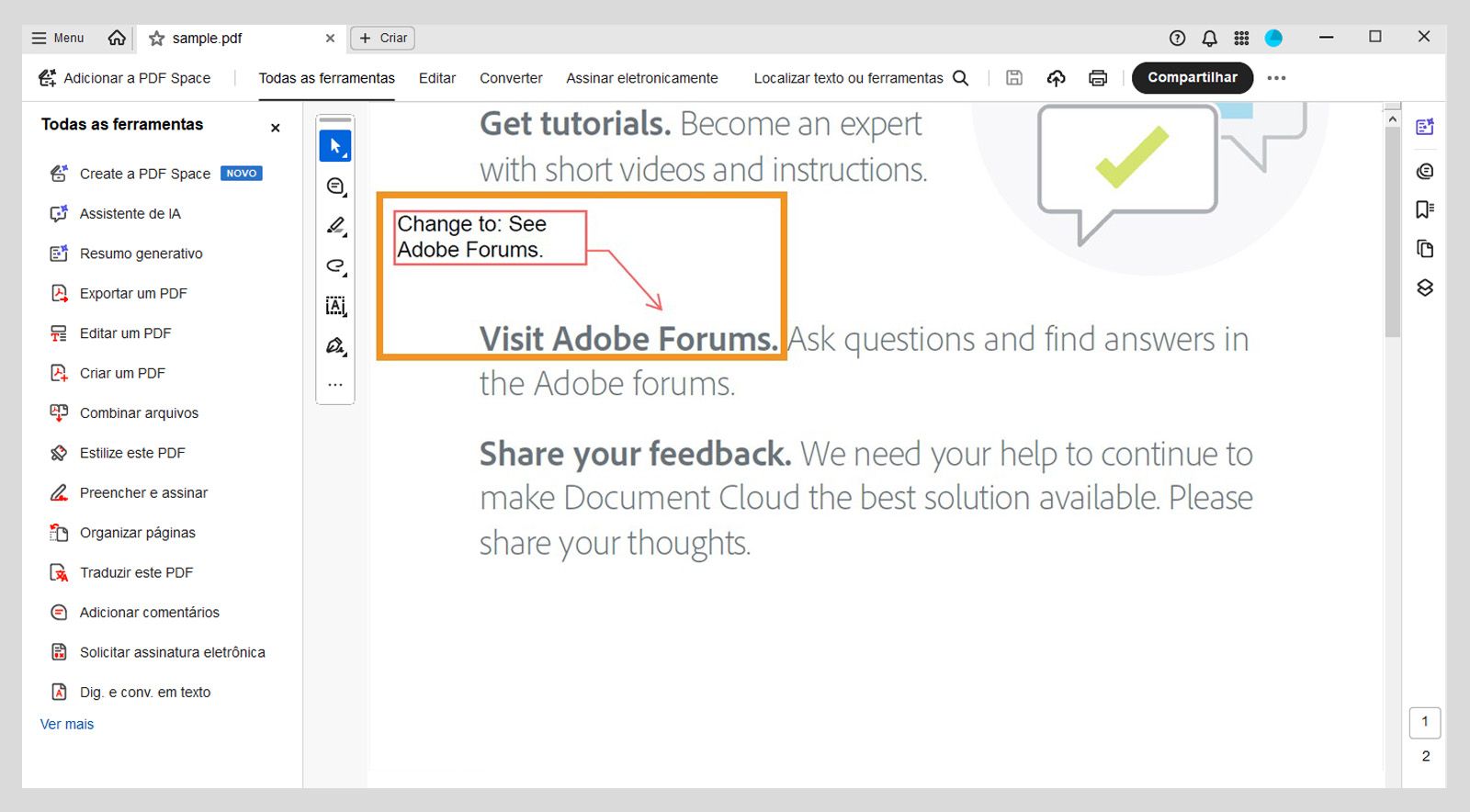Click the upload to cloud icon
Viewport: 1470px width, 812px height.
pyautogui.click(x=1056, y=78)
